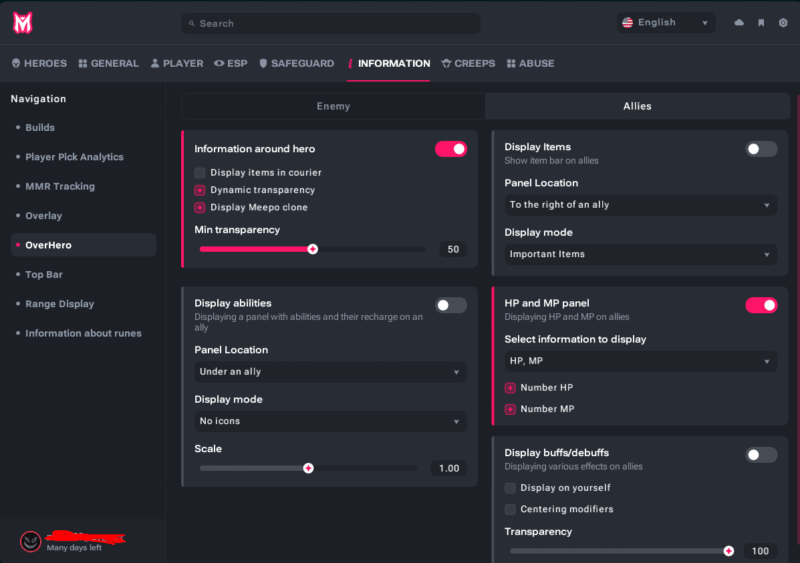
Task: Open the PLAYER tab
Action: (x=177, y=63)
